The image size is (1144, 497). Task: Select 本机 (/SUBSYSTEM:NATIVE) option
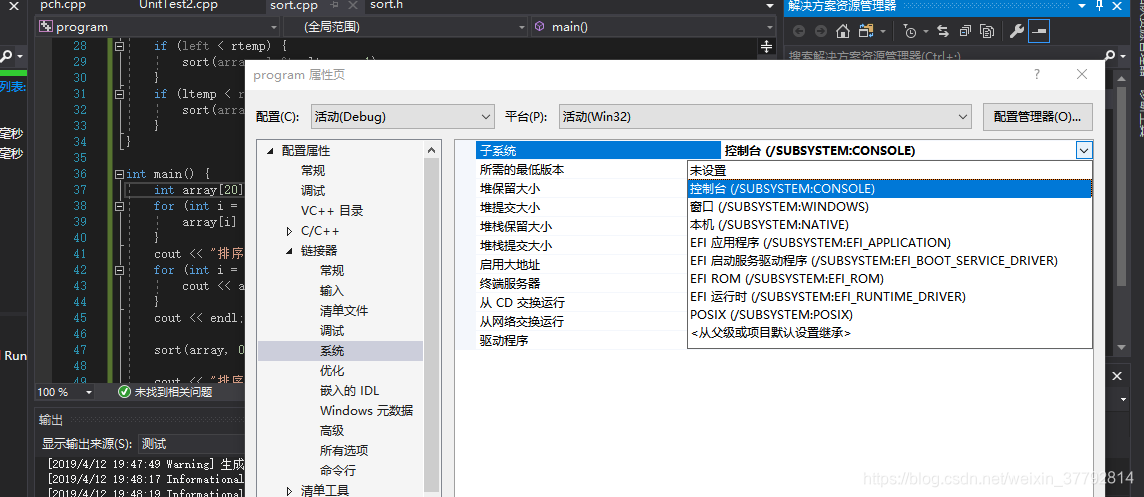889,225
